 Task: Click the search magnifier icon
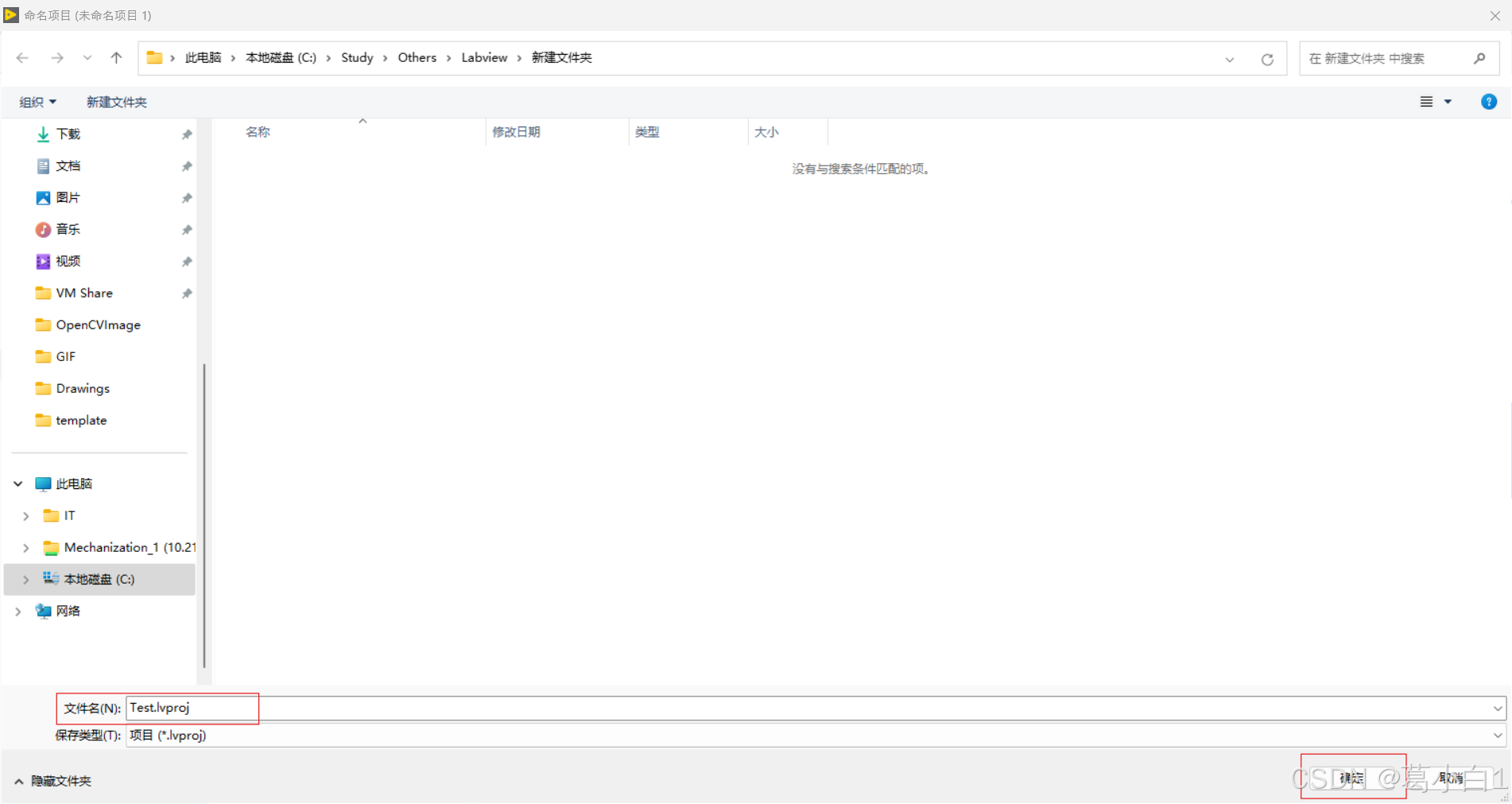coord(1479,58)
